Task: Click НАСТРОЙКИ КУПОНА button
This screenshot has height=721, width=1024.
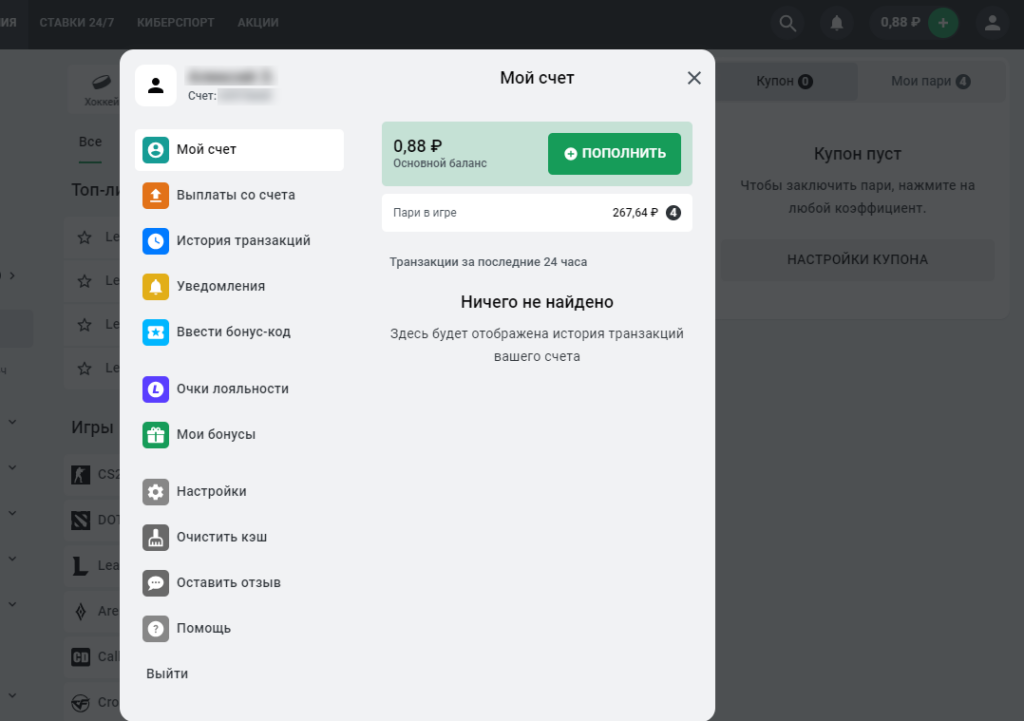Action: 857,259
